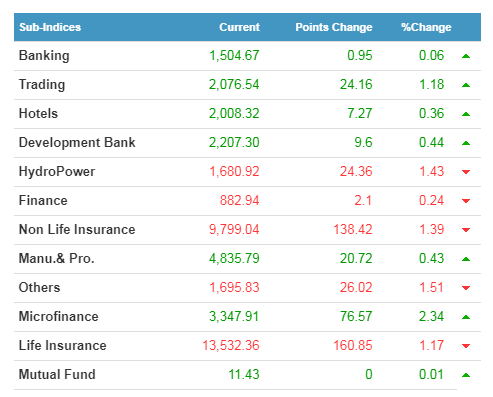Click the red down arrow for Others
Screen dimensions: 493x397
(x=466, y=288)
